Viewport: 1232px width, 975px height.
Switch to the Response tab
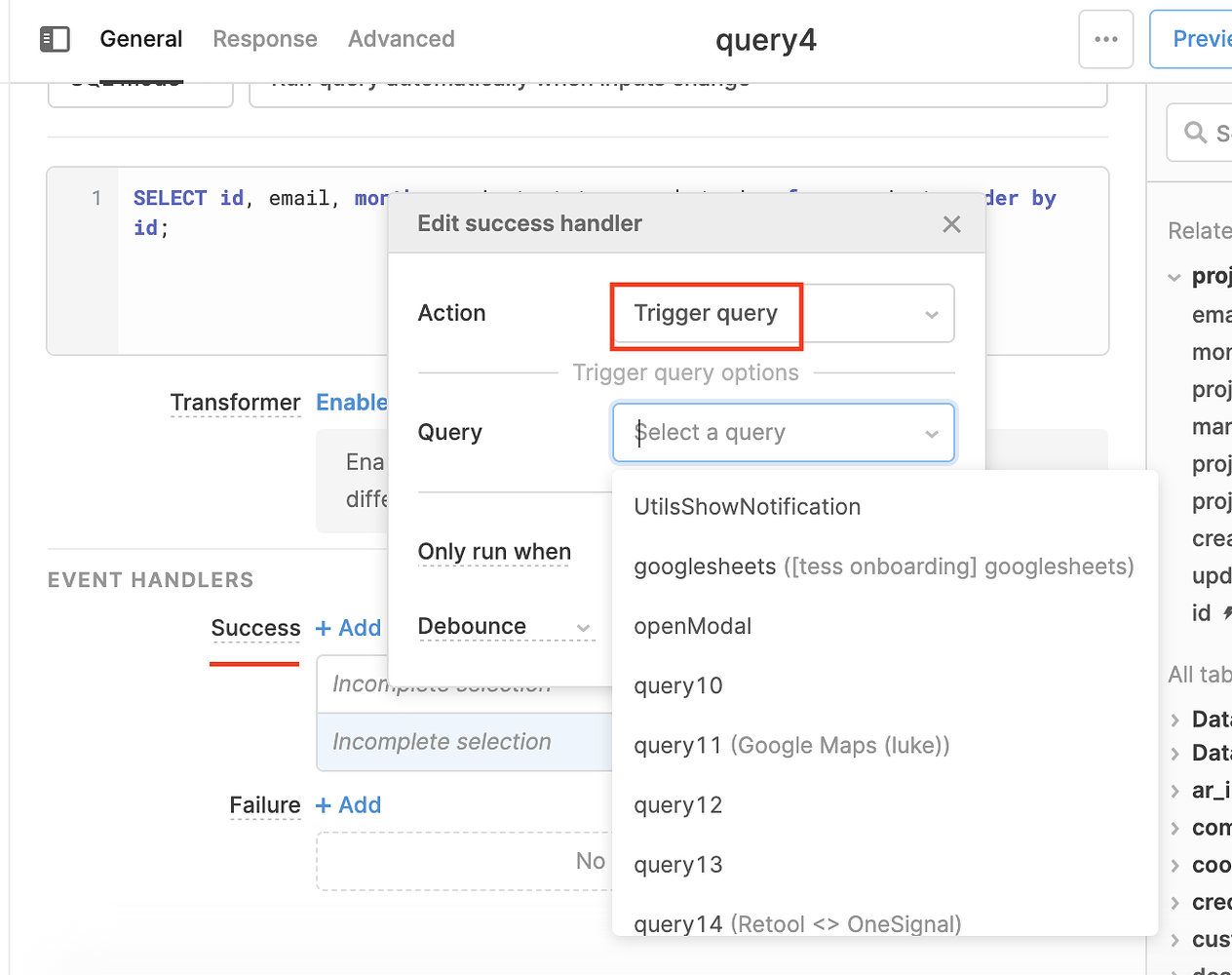click(265, 39)
